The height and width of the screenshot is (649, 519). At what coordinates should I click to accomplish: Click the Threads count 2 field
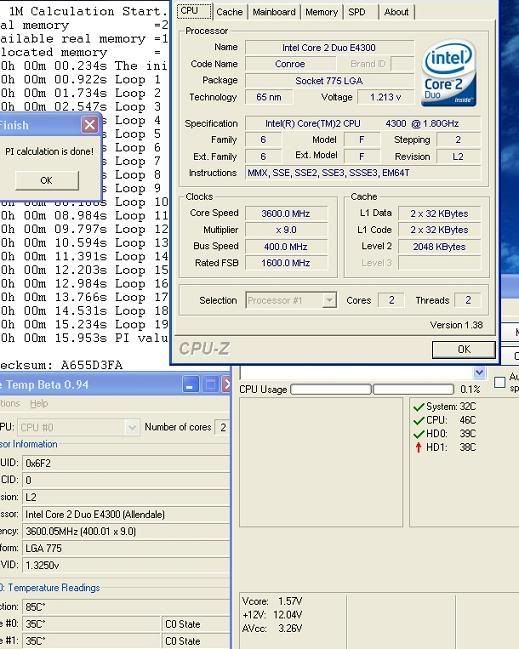pyautogui.click(x=468, y=300)
